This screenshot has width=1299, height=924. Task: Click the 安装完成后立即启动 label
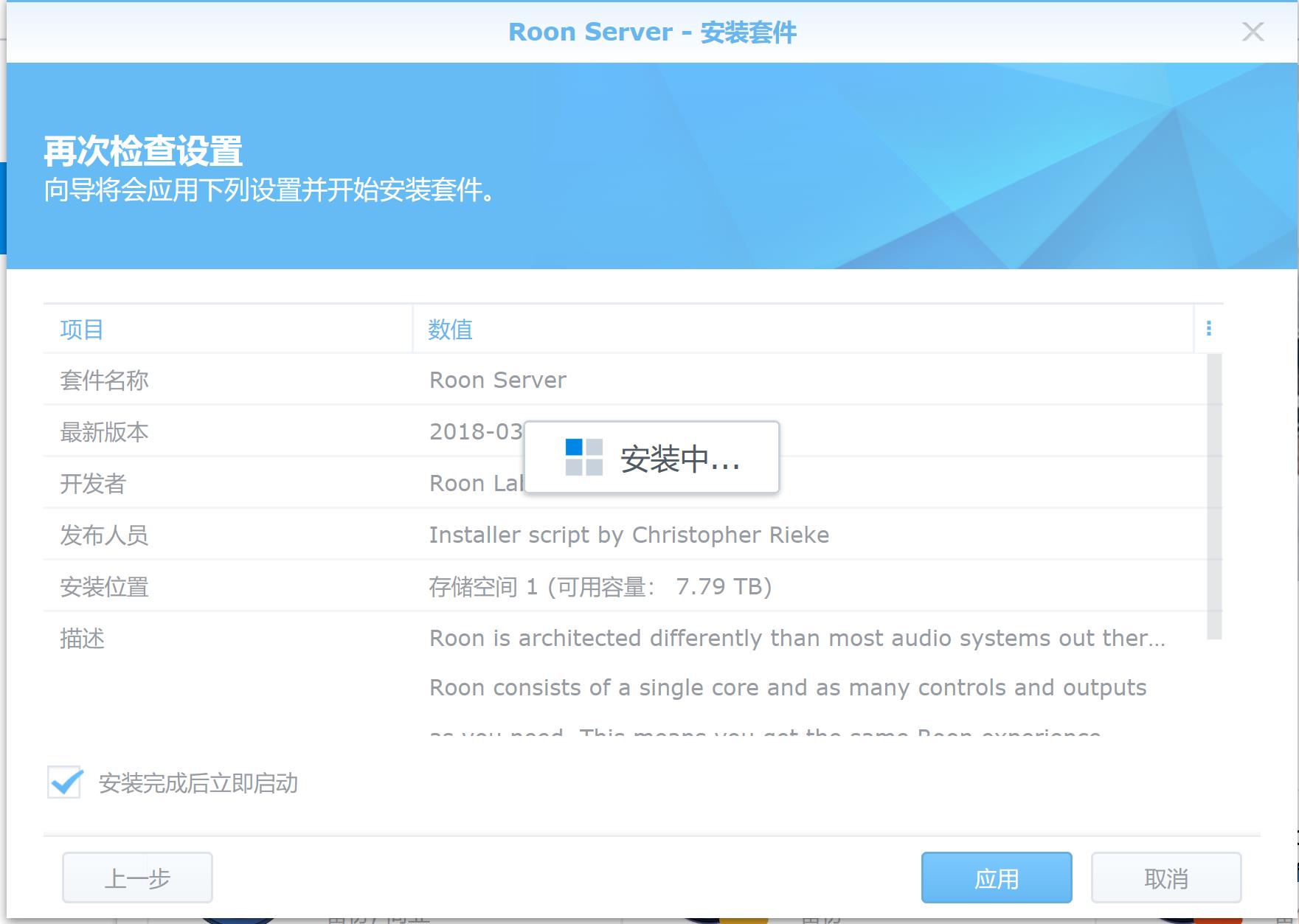tap(198, 782)
